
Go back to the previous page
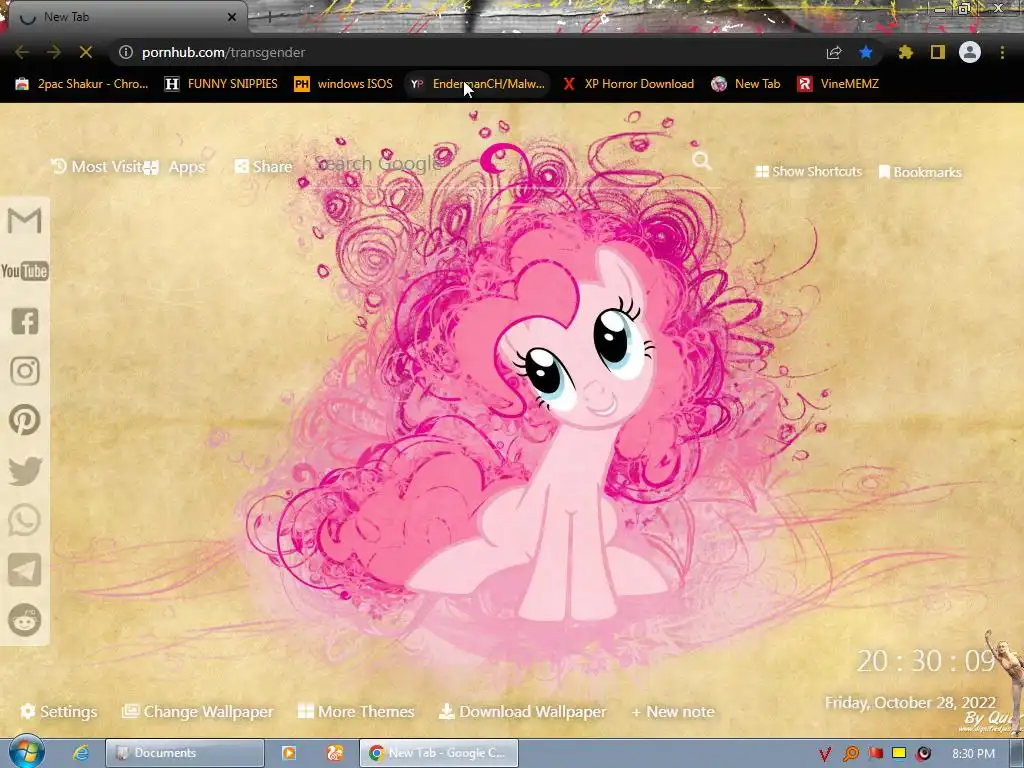click(x=22, y=52)
